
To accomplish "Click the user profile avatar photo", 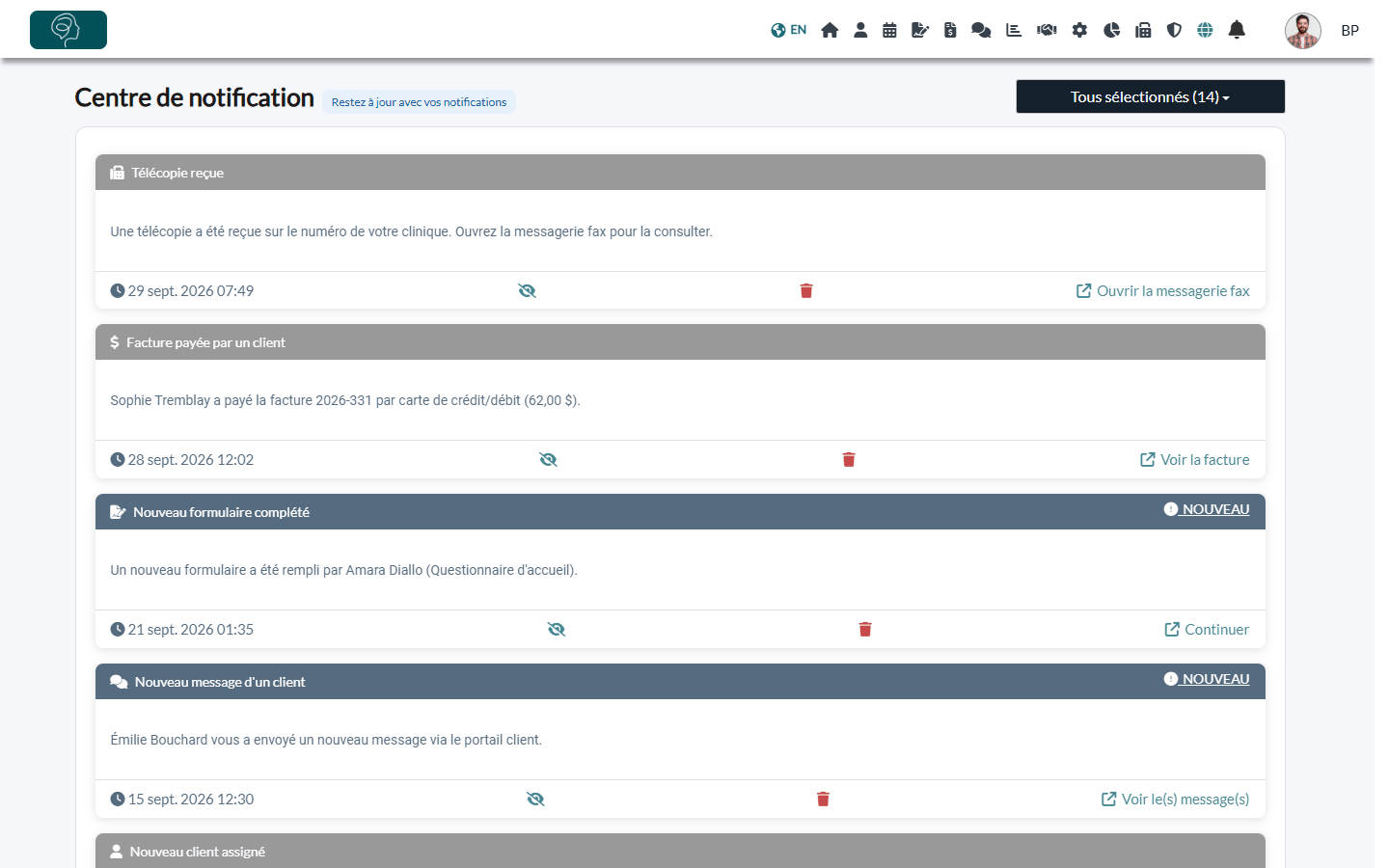I will [1302, 31].
